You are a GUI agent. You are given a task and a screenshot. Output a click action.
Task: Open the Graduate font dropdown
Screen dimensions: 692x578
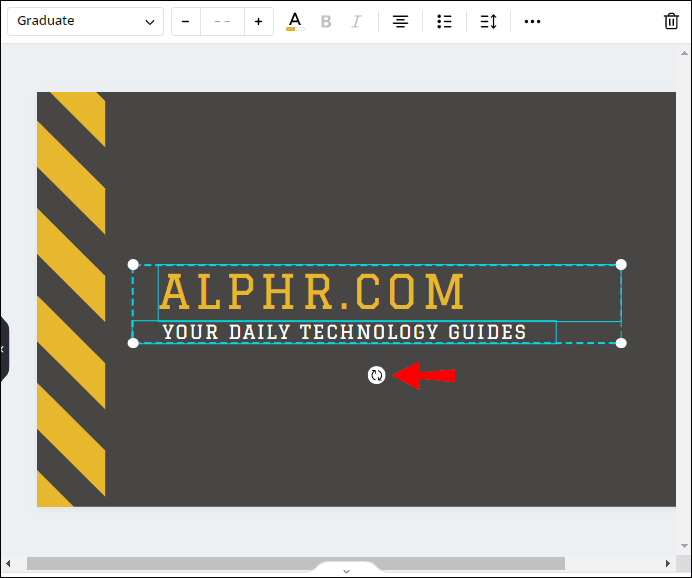(x=85, y=21)
